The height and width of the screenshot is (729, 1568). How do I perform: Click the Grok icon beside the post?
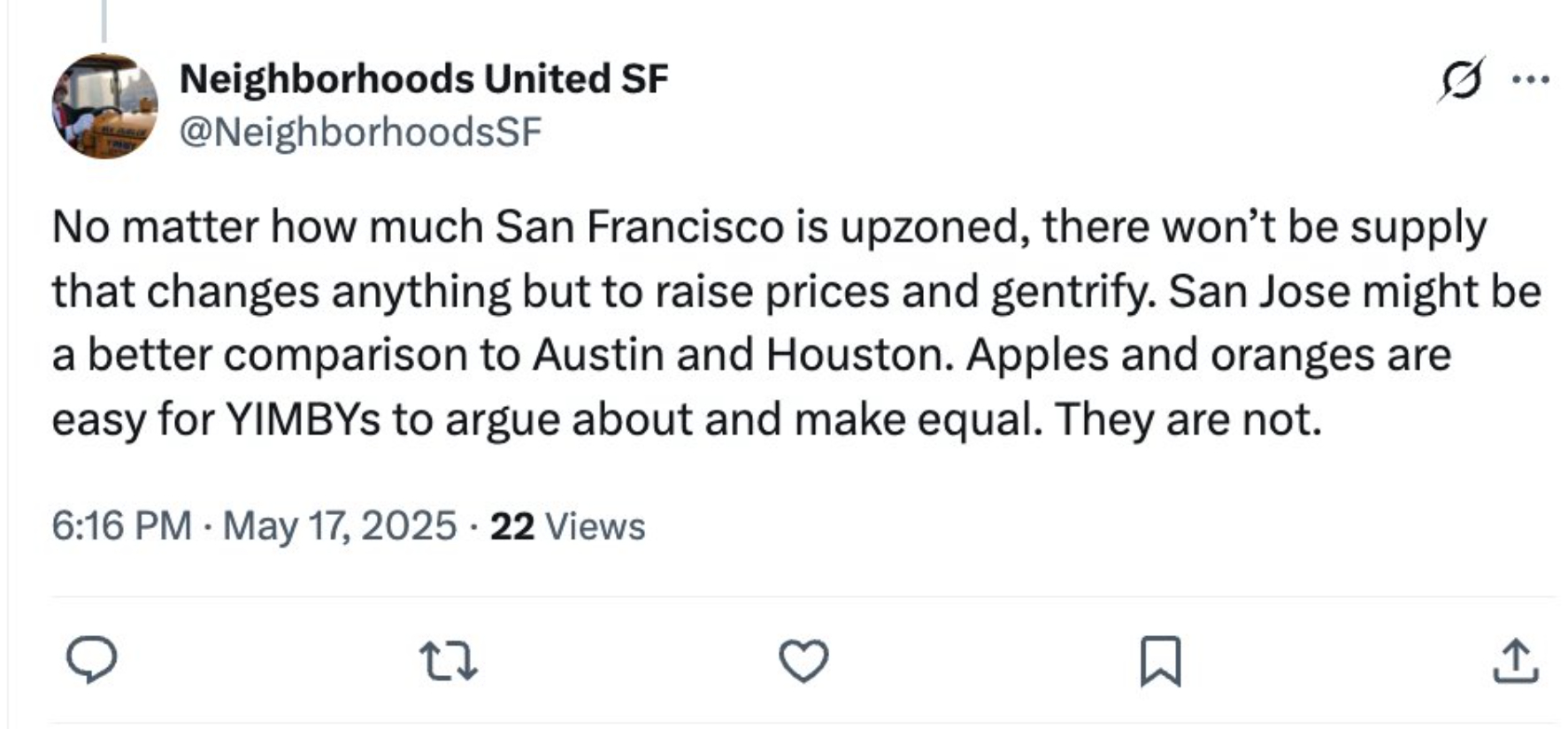click(x=1461, y=81)
